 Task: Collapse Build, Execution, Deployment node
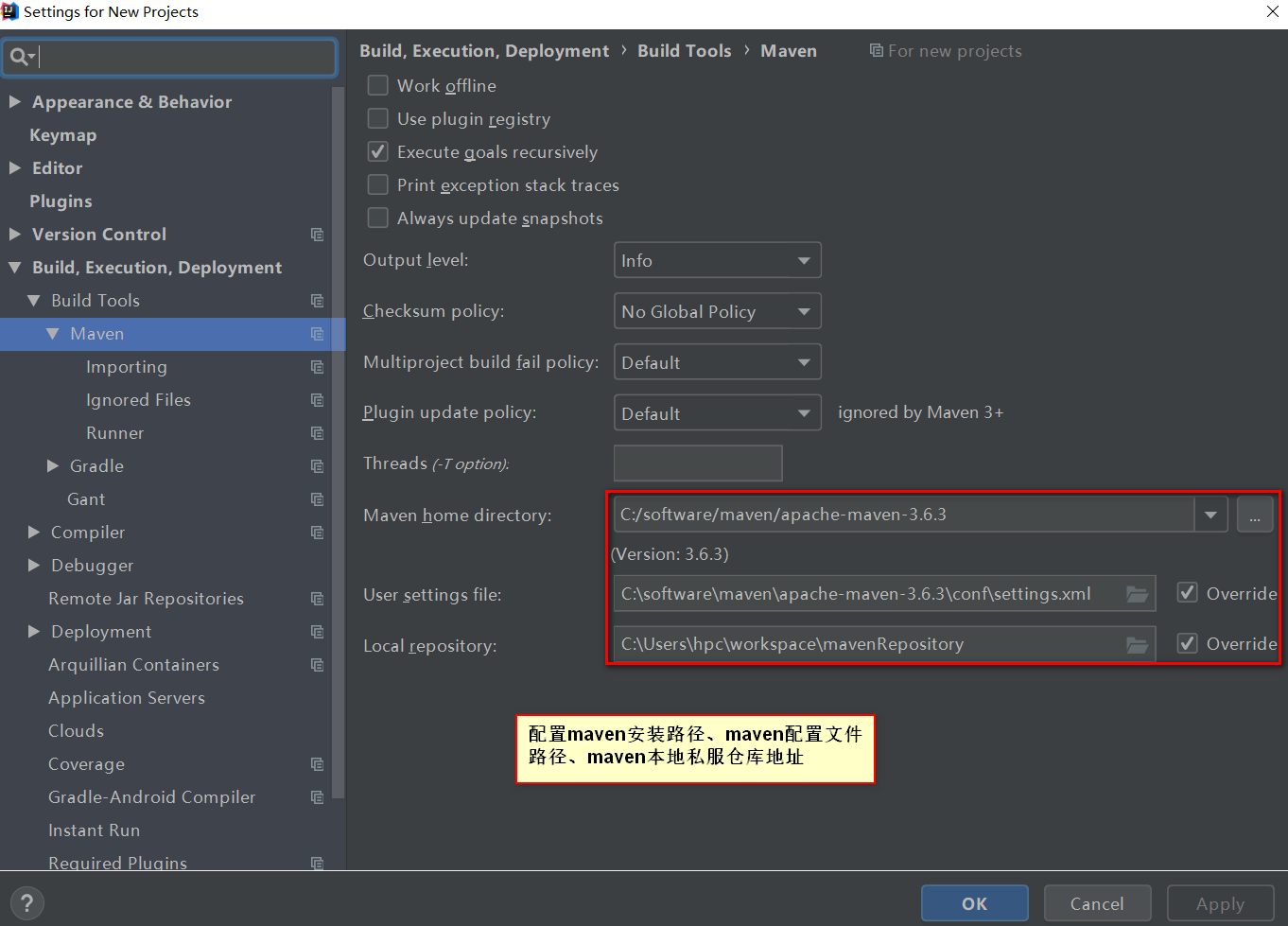click(x=15, y=268)
